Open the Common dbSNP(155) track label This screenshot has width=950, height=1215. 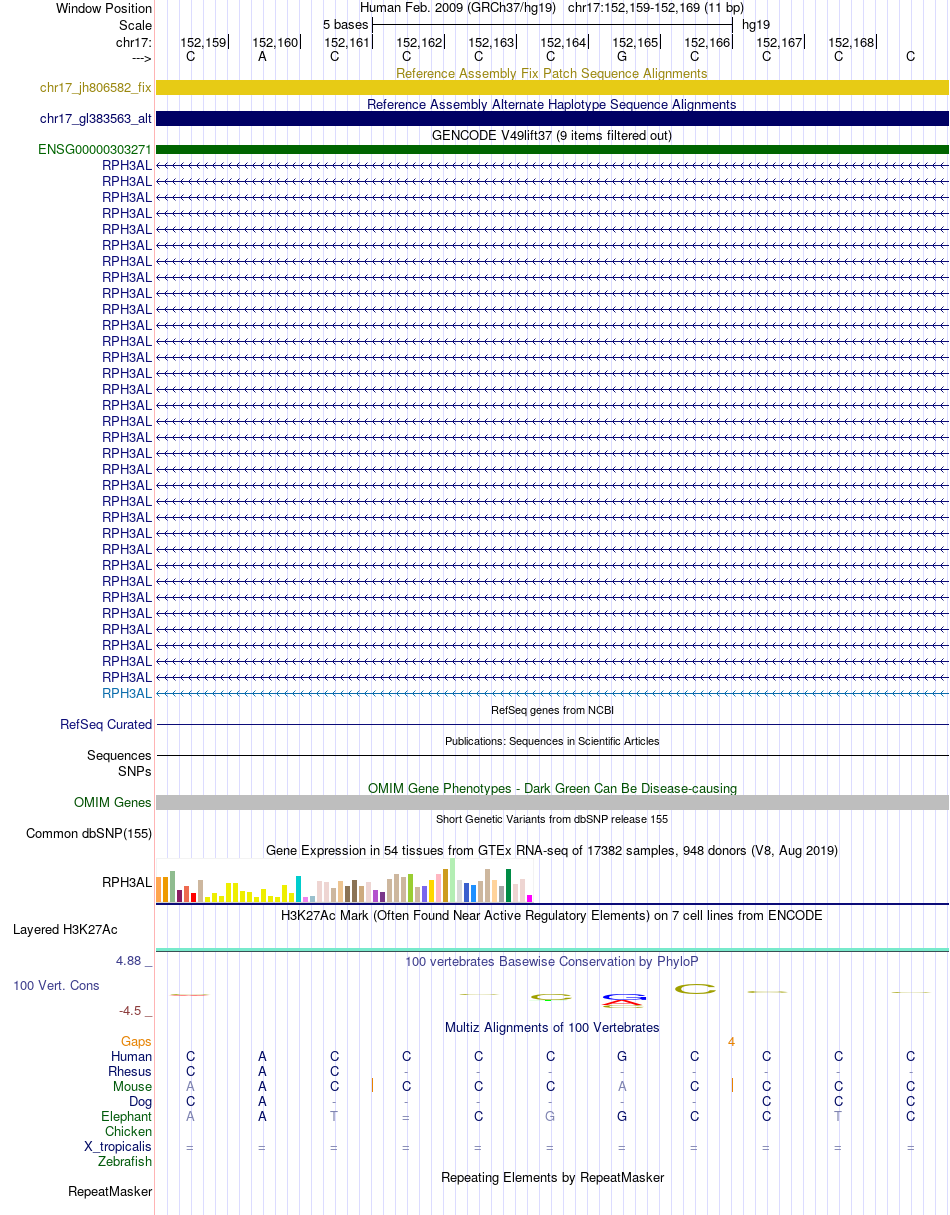pyautogui.click(x=89, y=833)
